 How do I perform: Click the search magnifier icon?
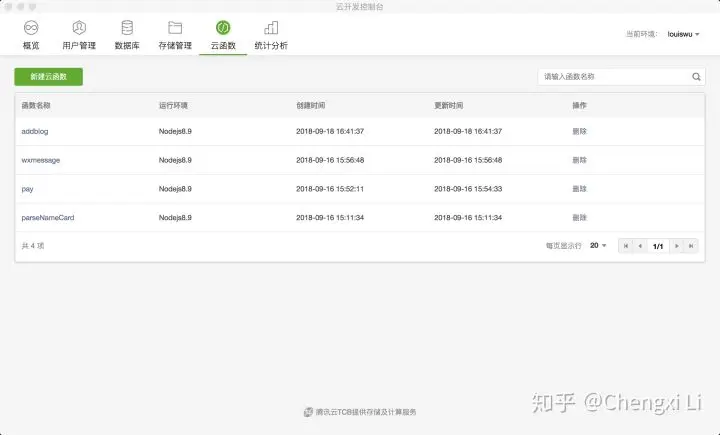coord(696,77)
